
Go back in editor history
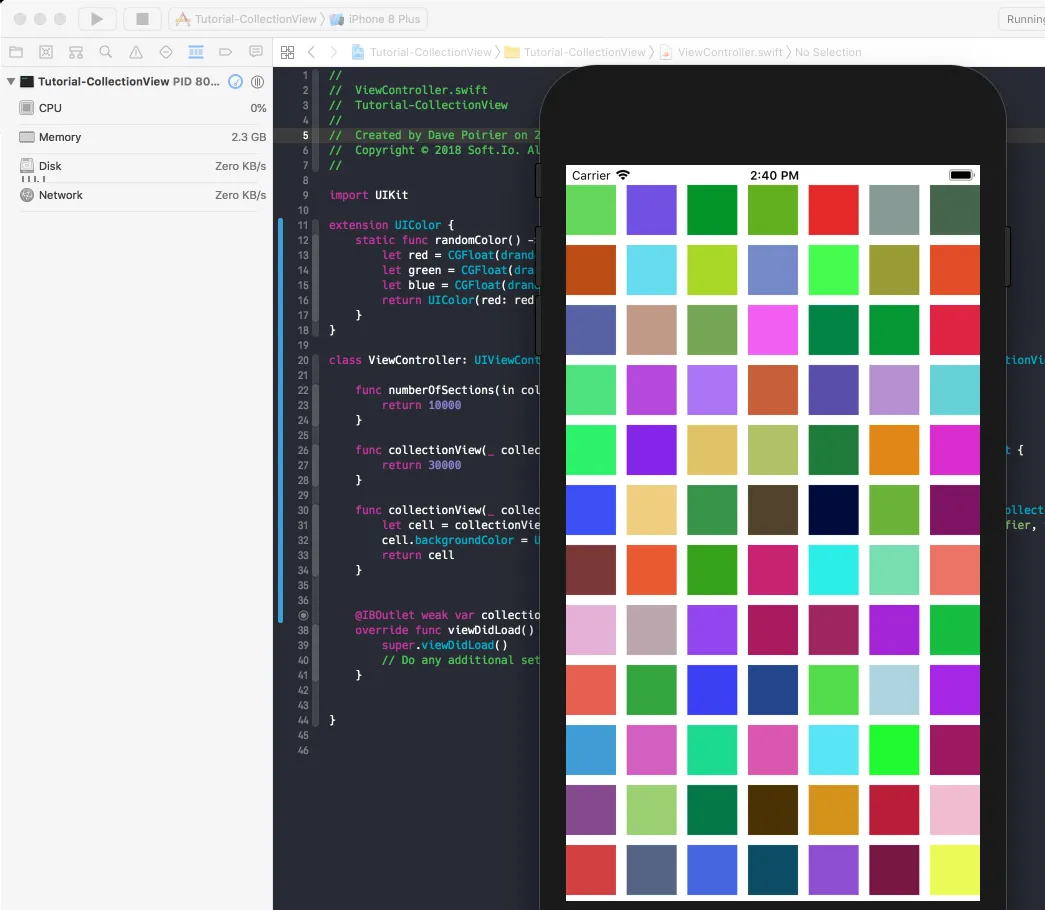click(x=311, y=52)
